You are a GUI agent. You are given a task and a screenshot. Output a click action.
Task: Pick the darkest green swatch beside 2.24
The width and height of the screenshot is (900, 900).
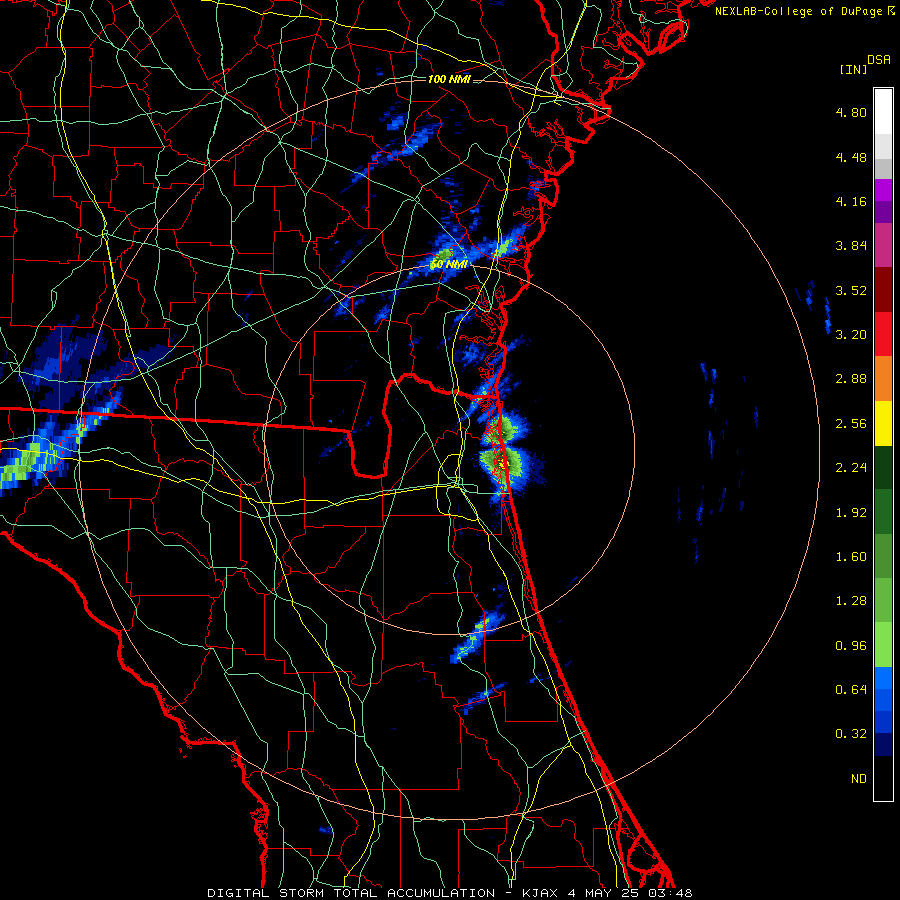[883, 468]
